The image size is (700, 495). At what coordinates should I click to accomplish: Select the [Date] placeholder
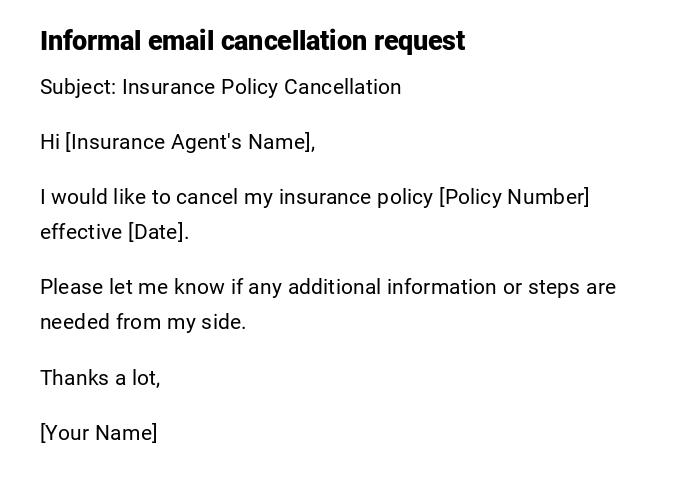pyautogui.click(x=156, y=232)
